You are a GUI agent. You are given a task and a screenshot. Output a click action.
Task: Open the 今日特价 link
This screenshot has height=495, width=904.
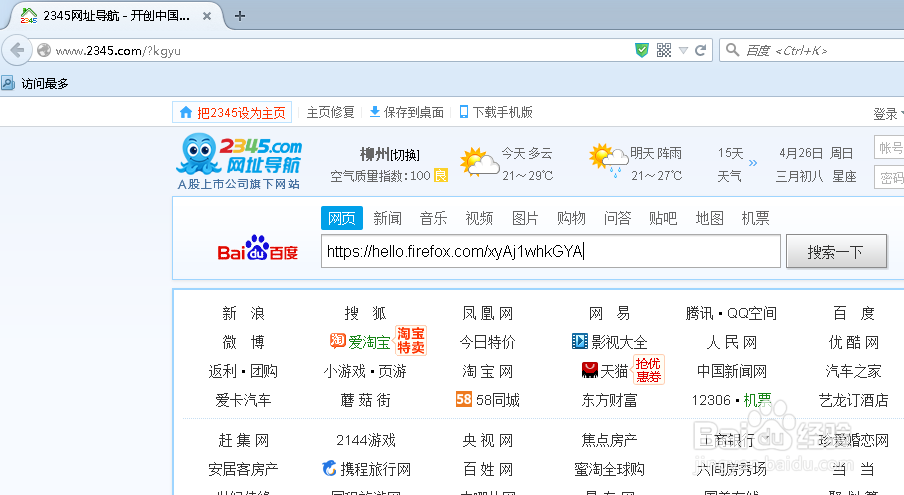pos(488,342)
